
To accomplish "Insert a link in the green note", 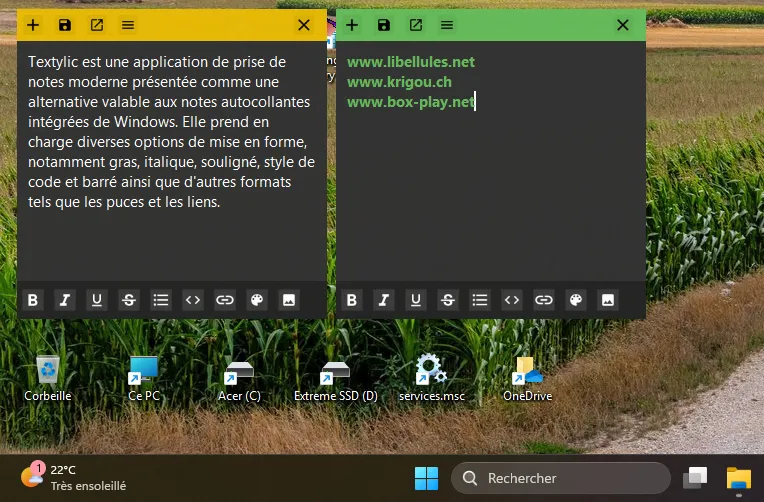I will [x=544, y=300].
